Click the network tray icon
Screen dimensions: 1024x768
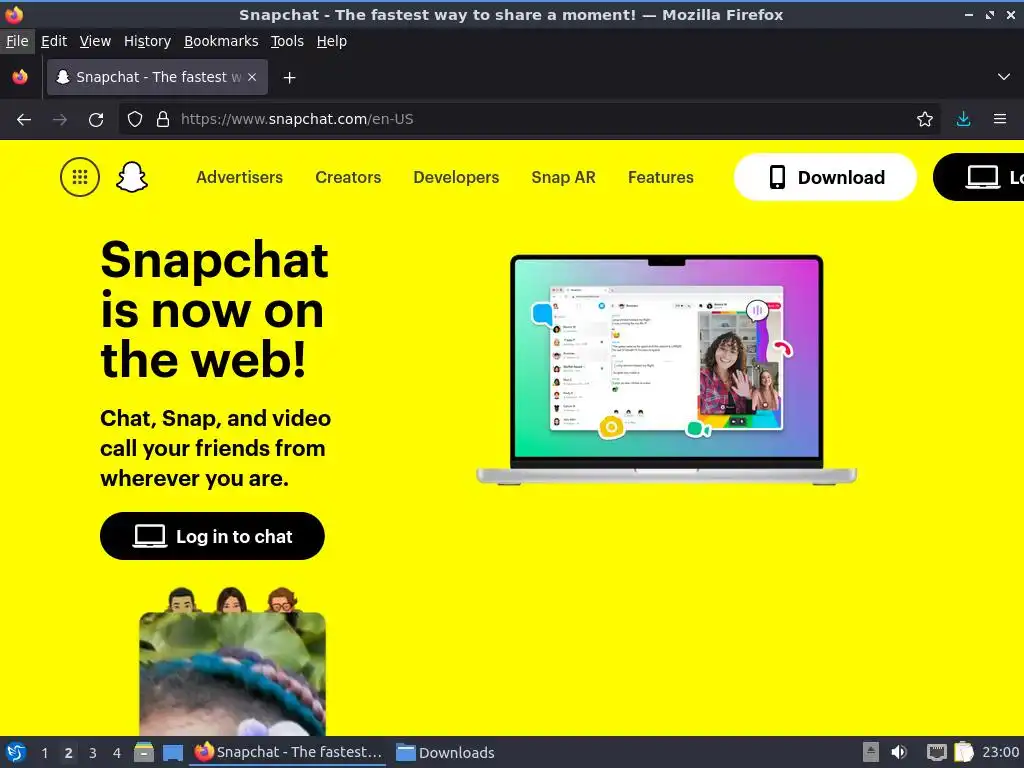tap(936, 752)
